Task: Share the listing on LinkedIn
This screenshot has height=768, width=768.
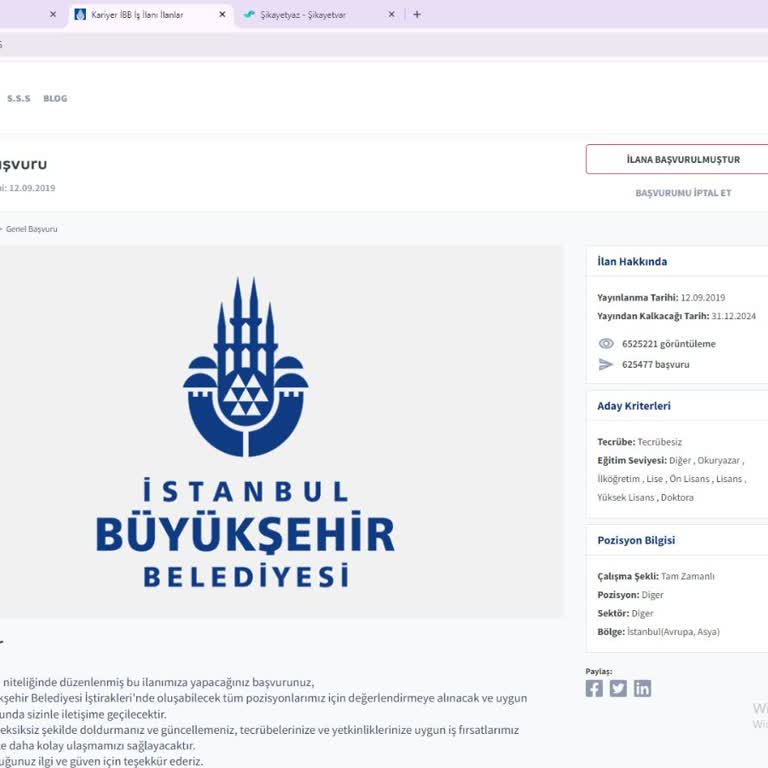Action: 642,688
